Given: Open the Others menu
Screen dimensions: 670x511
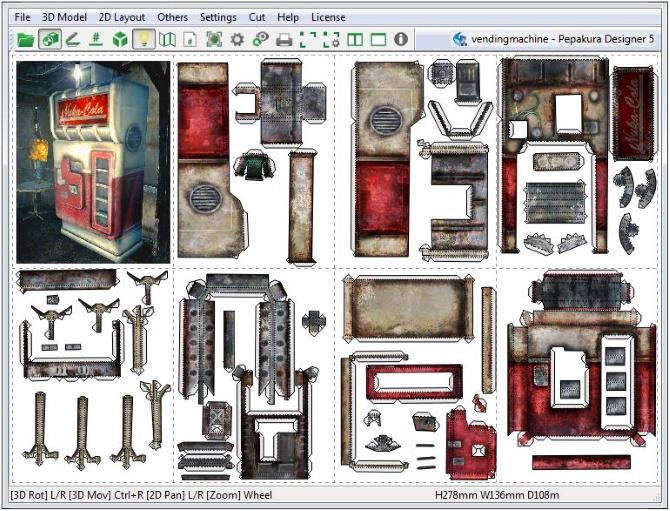Looking at the screenshot, I should coord(173,18).
